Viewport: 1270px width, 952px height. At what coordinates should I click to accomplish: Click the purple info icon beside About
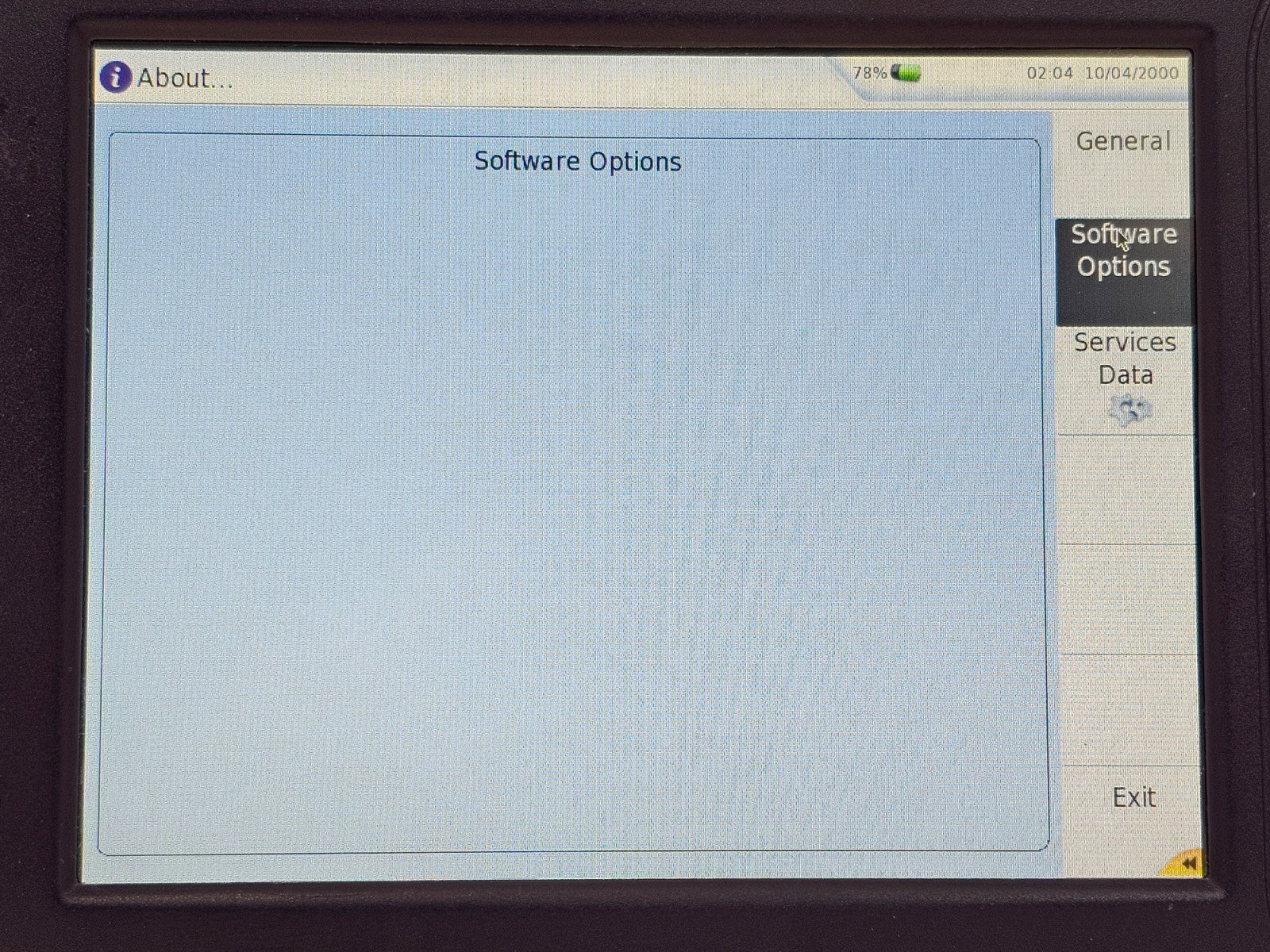pos(116,77)
